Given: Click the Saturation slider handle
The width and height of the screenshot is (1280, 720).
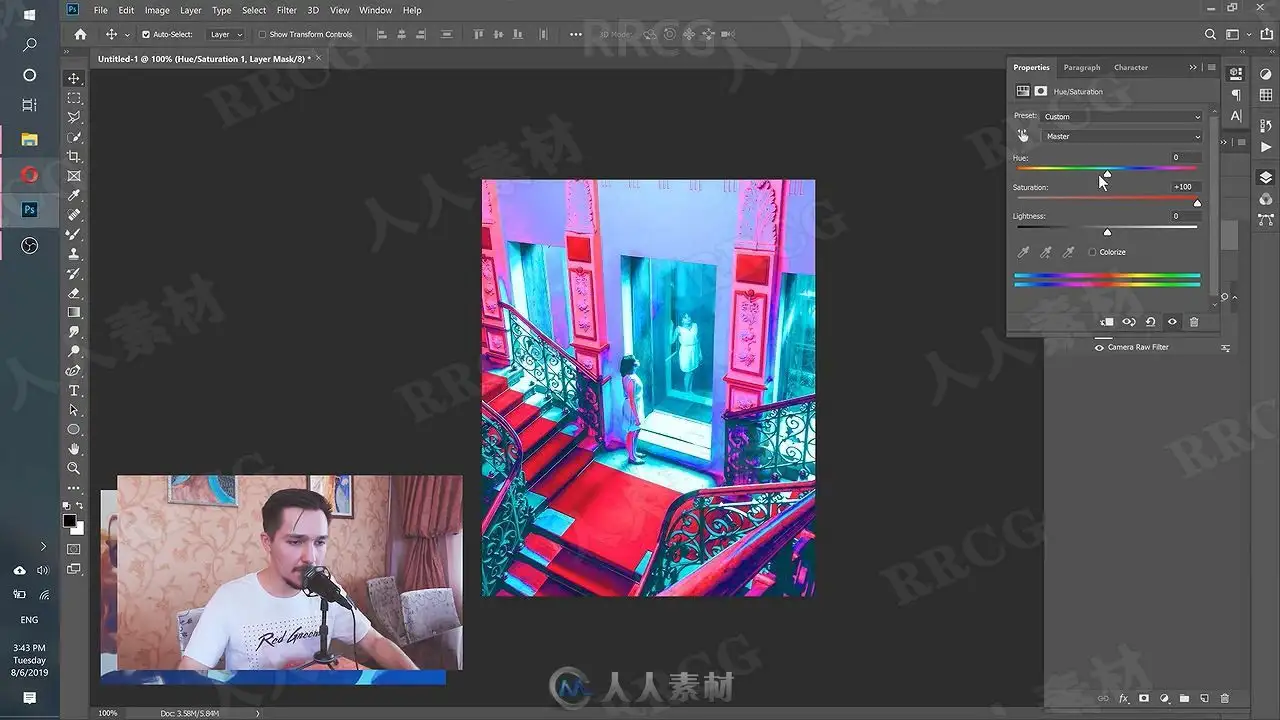Looking at the screenshot, I should point(1197,203).
